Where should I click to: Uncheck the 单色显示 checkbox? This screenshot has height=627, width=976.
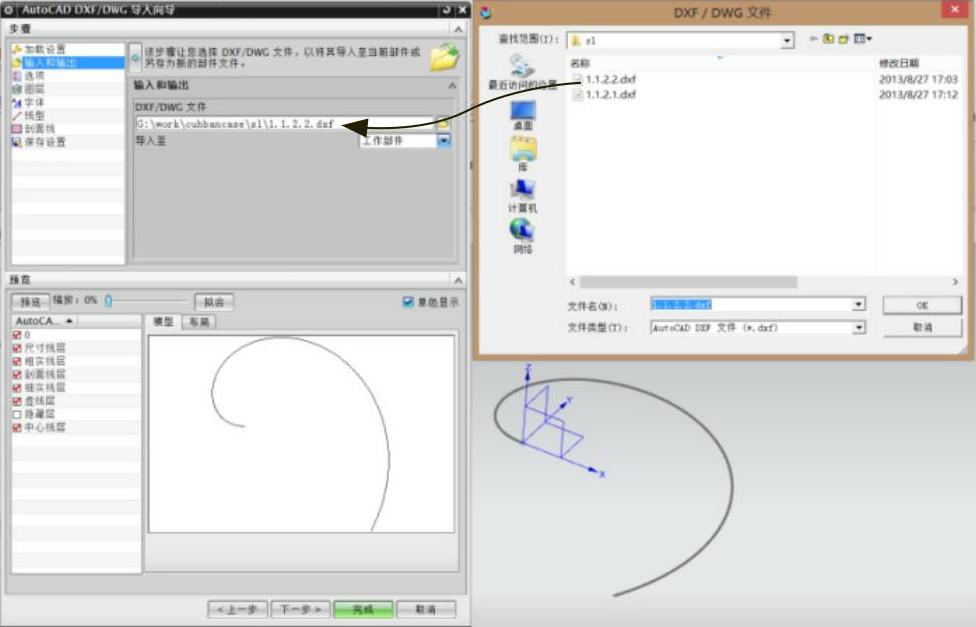408,302
